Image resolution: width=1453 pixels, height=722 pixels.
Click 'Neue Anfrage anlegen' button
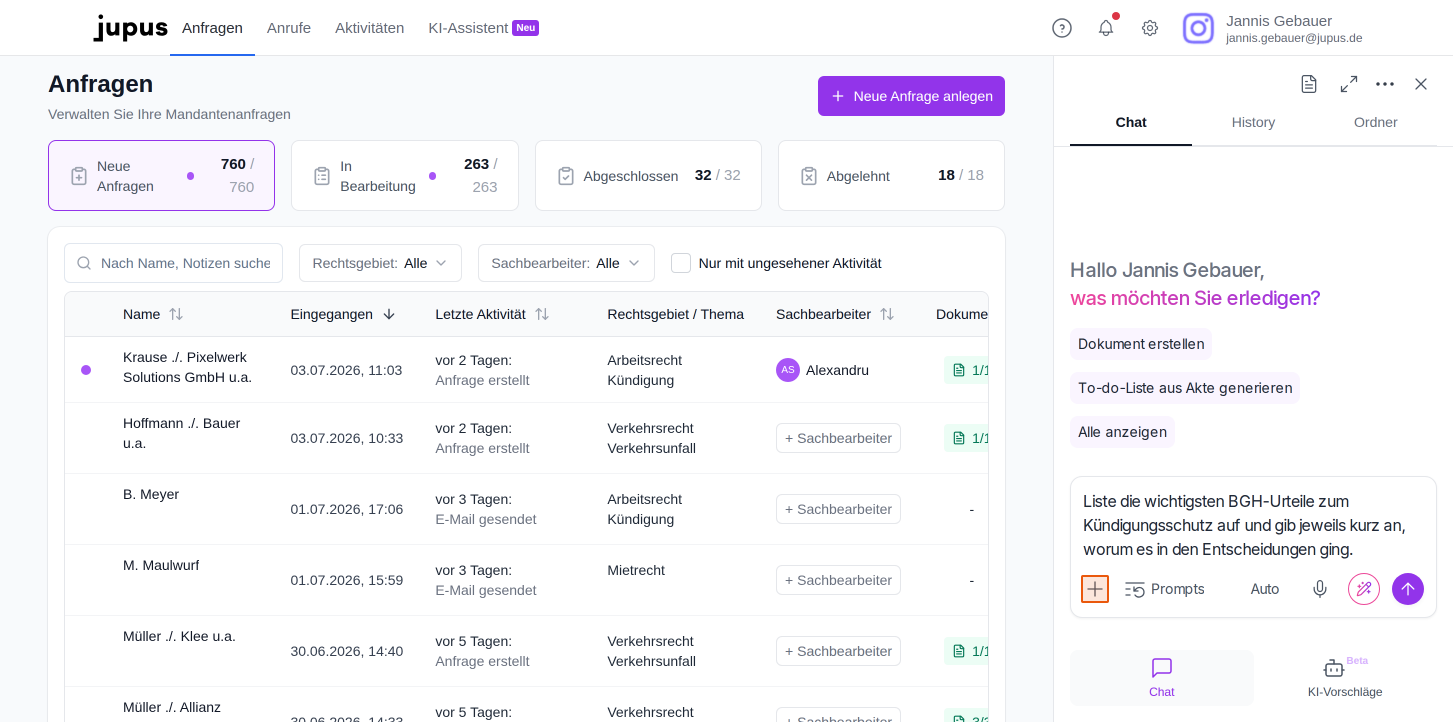pyautogui.click(x=911, y=96)
